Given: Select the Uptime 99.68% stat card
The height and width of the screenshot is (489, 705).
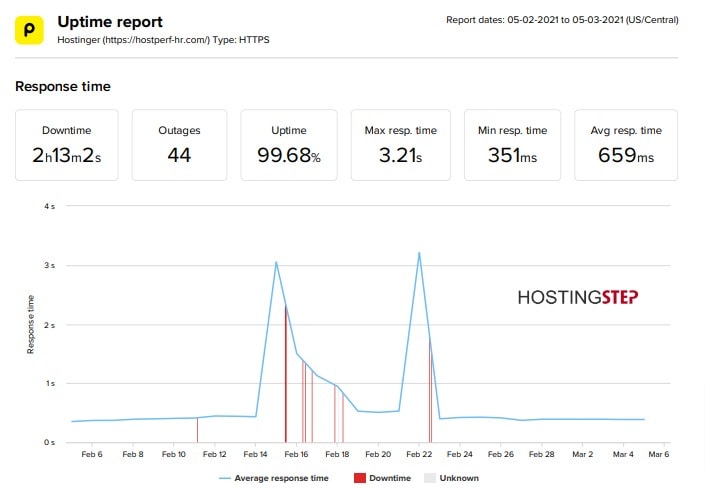Looking at the screenshot, I should (289, 145).
